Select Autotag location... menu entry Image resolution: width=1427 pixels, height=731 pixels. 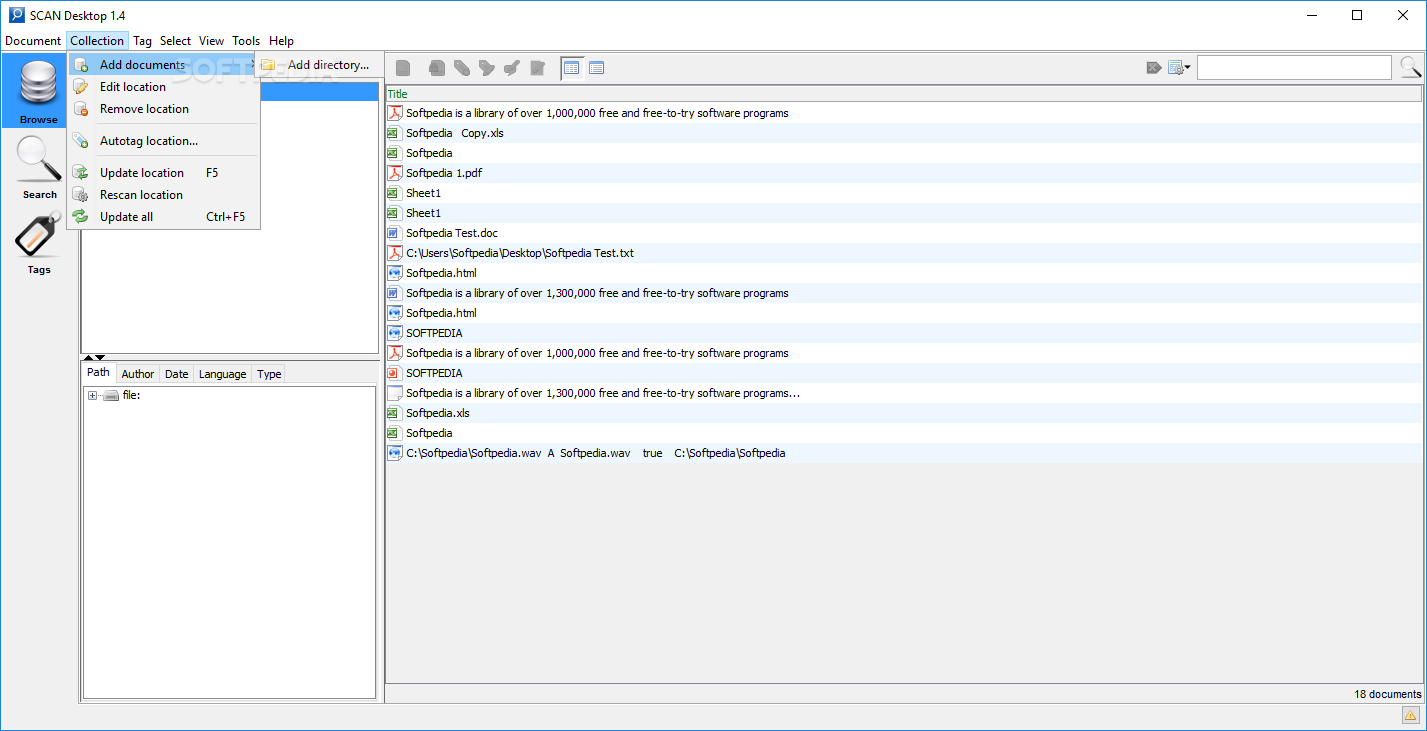coord(163,141)
